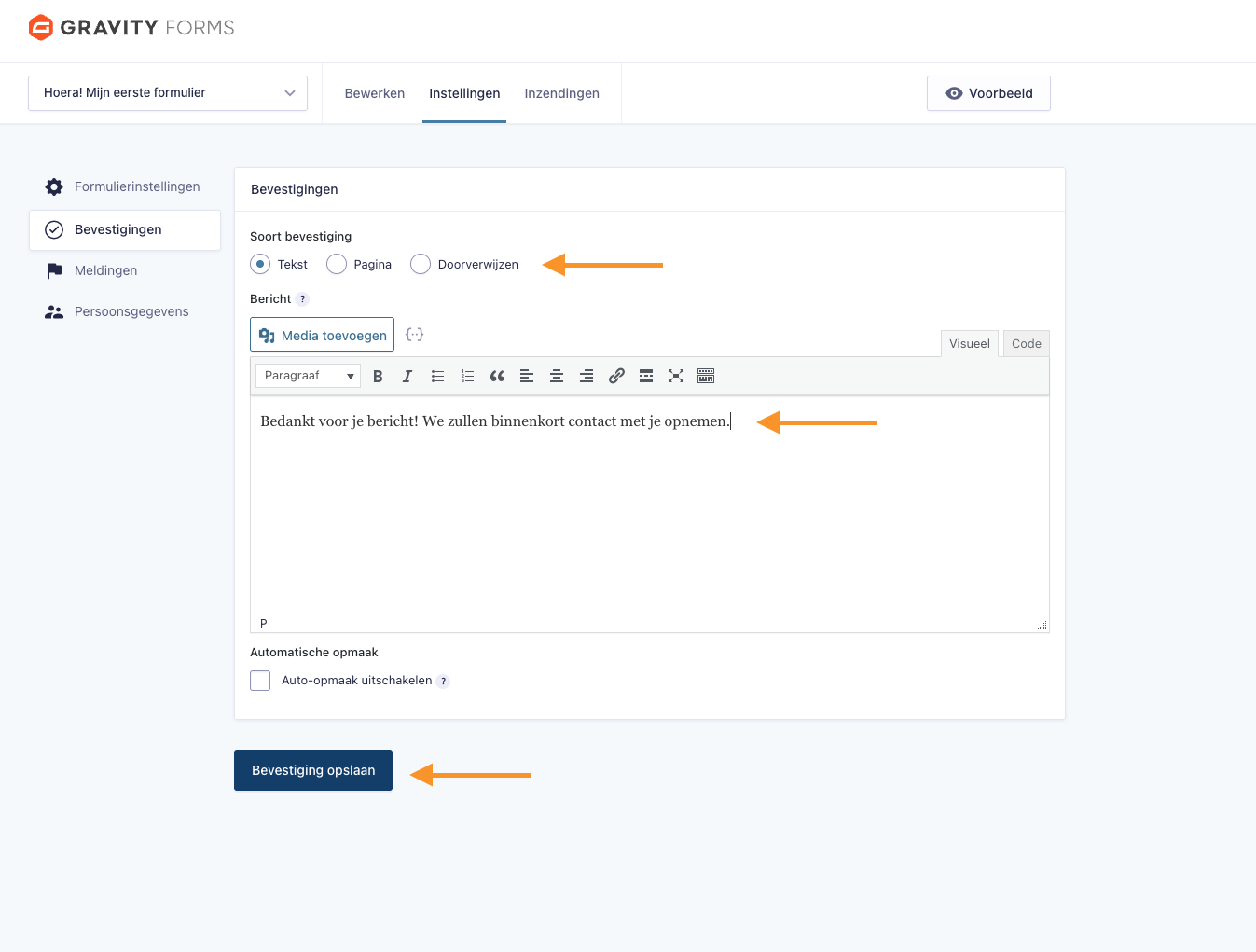Open the Inzendingen tab

(561, 93)
